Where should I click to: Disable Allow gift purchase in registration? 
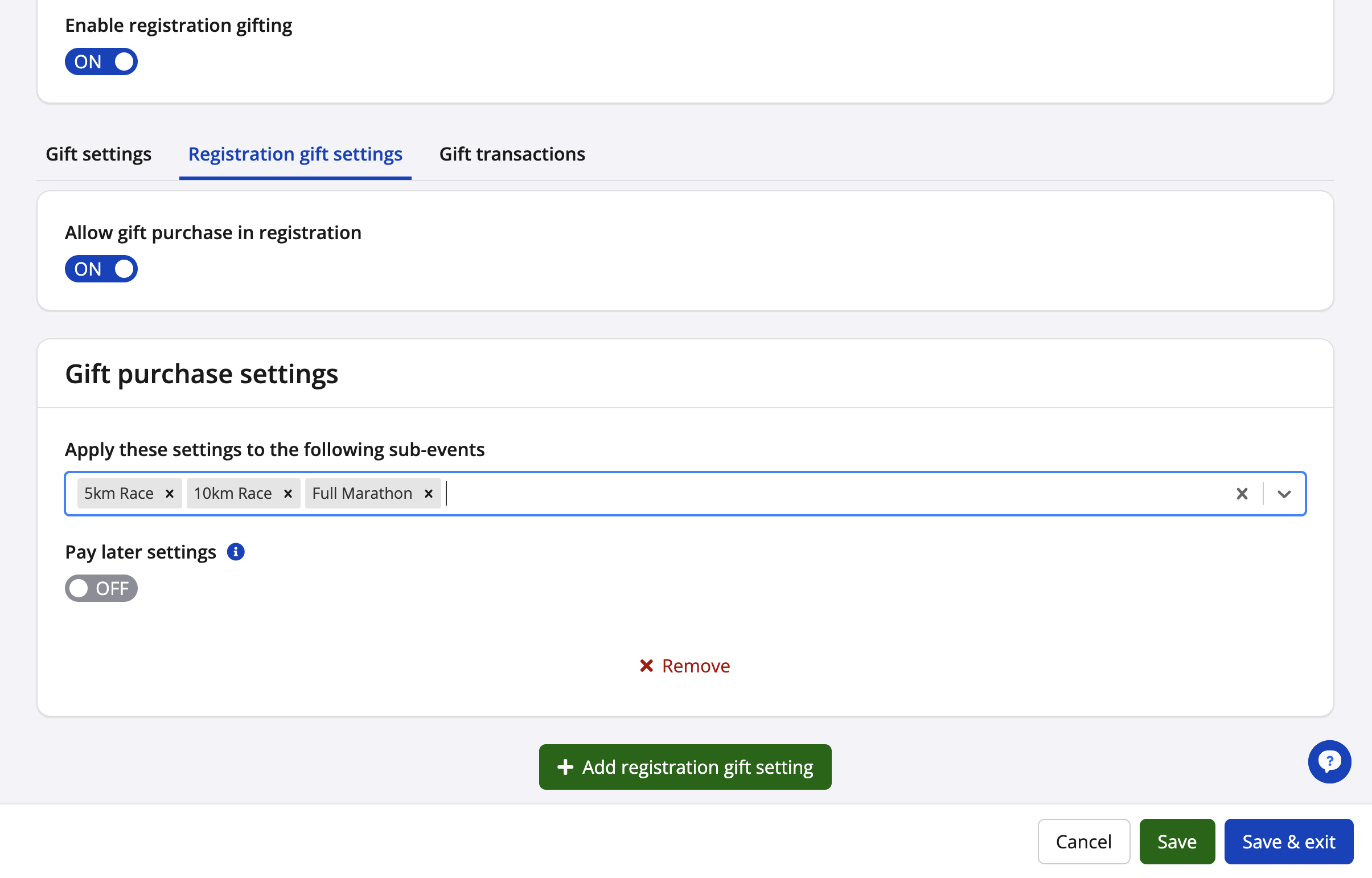point(101,269)
